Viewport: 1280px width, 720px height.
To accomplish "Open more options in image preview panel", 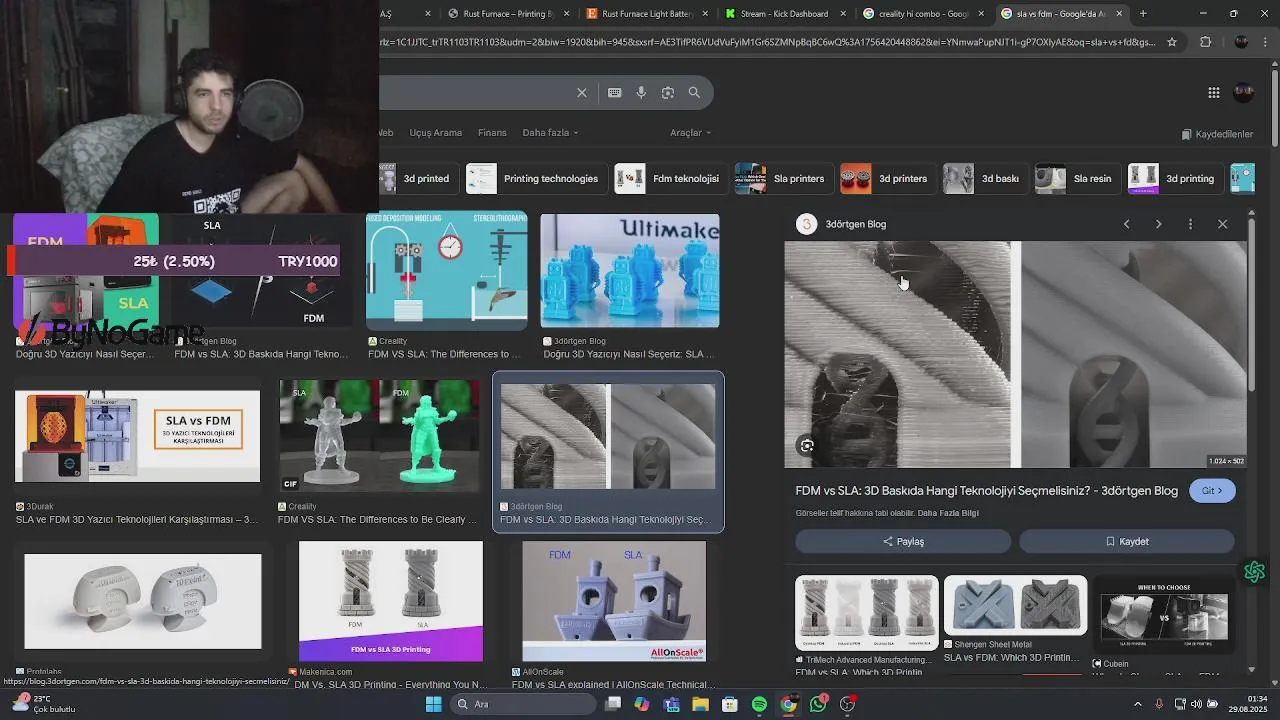I will point(1190,224).
